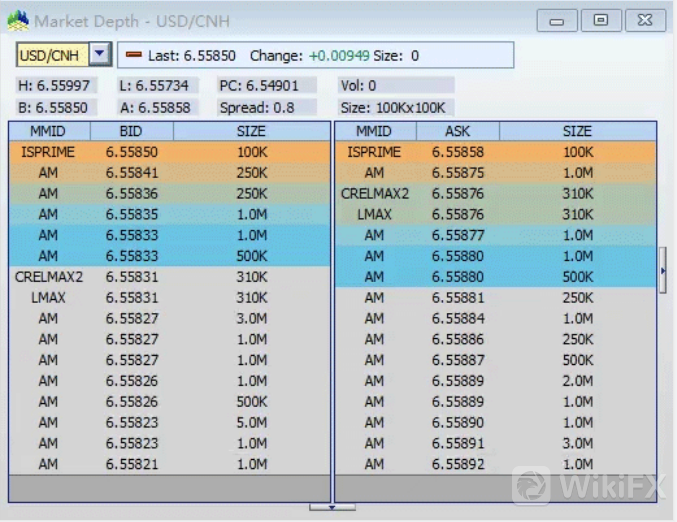This screenshot has height=522, width=677.
Task: Open the USD/CNH symbol dropdown arrow
Action: (100, 55)
